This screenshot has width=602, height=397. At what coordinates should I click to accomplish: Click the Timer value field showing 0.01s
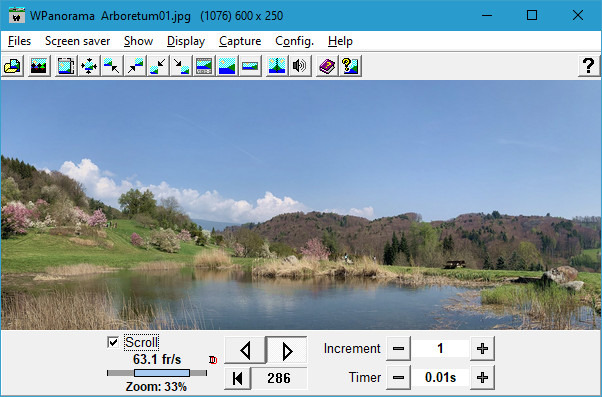(440, 378)
